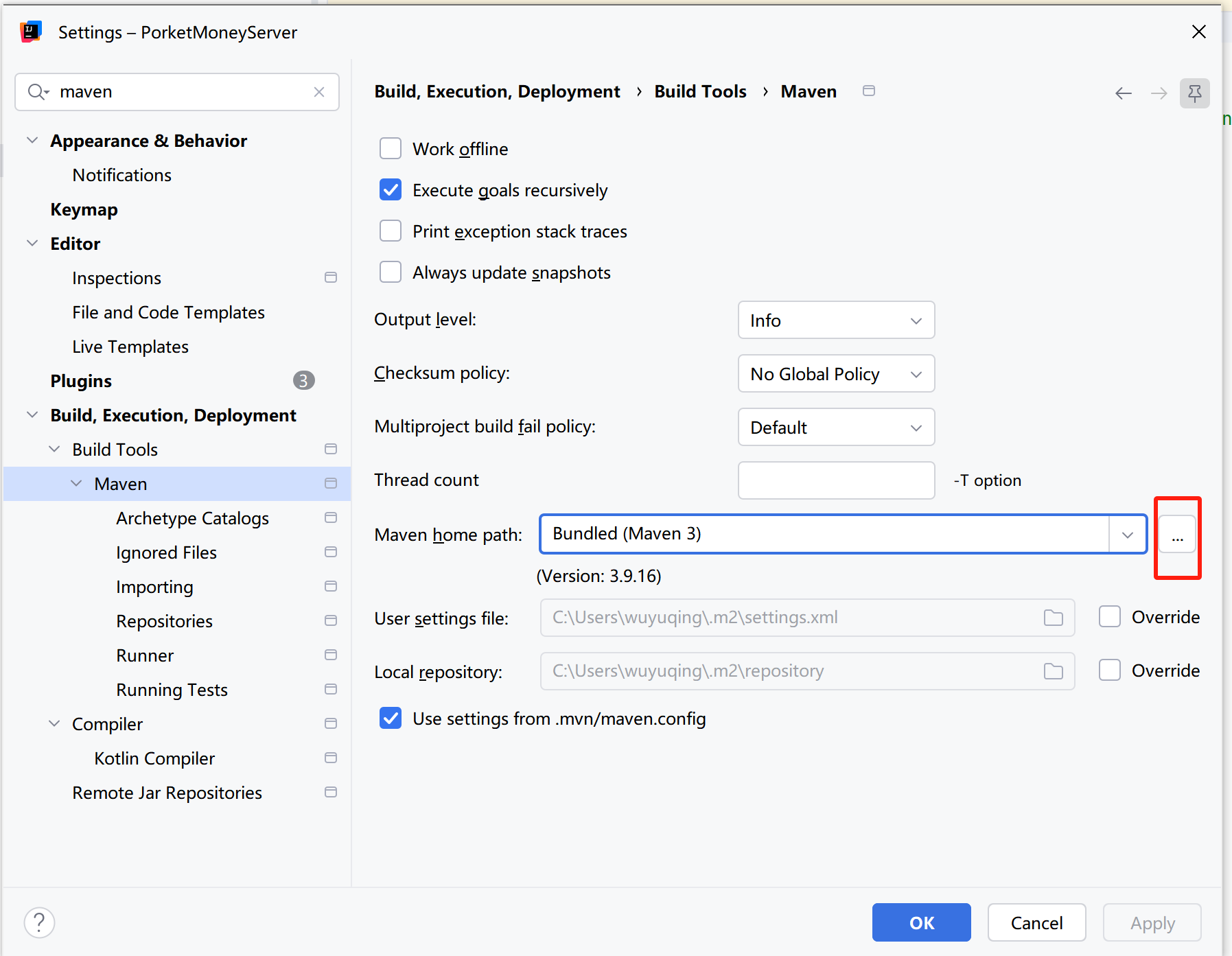The width and height of the screenshot is (1232, 956).
Task: Click project icon next to Inspections
Action: click(331, 278)
